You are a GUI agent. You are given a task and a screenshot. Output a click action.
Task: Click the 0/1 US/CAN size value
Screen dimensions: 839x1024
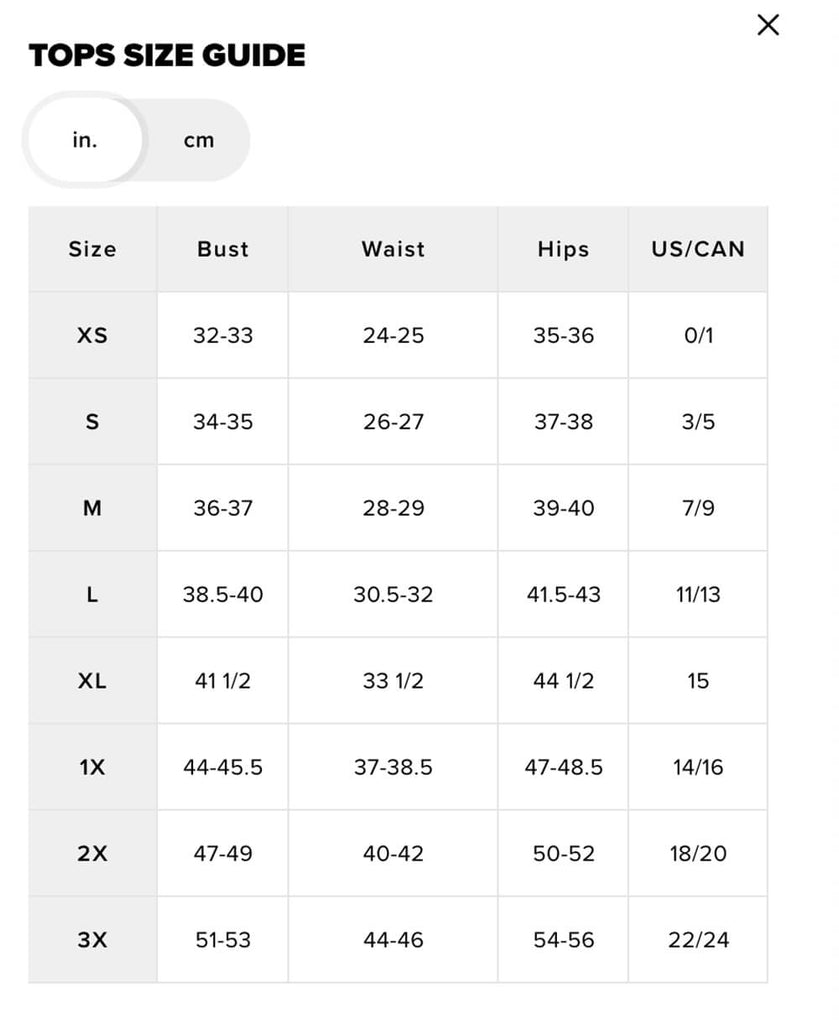point(698,335)
